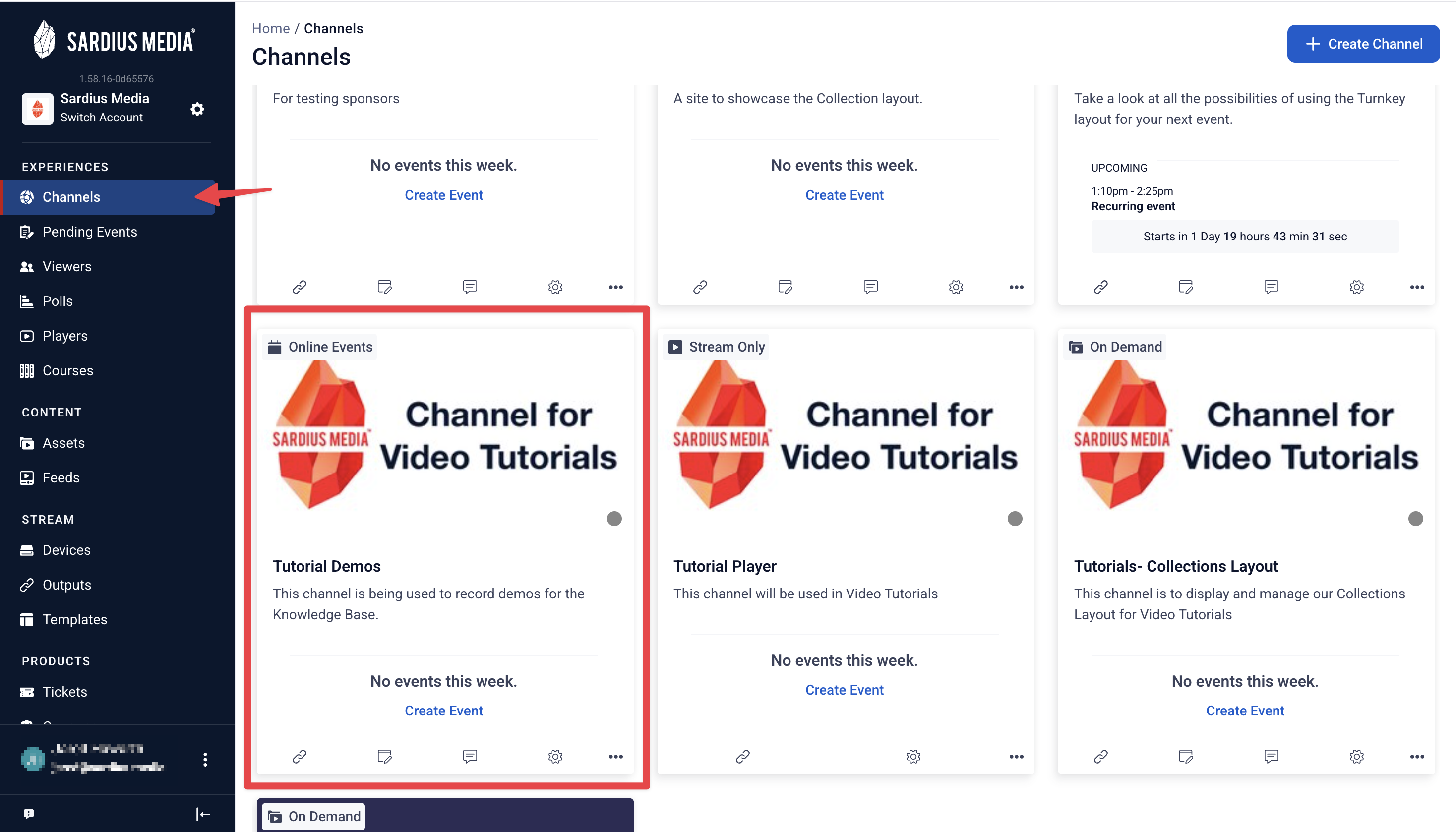Click the Tutorial Player channel title
This screenshot has width=1456, height=832.
coord(725,566)
